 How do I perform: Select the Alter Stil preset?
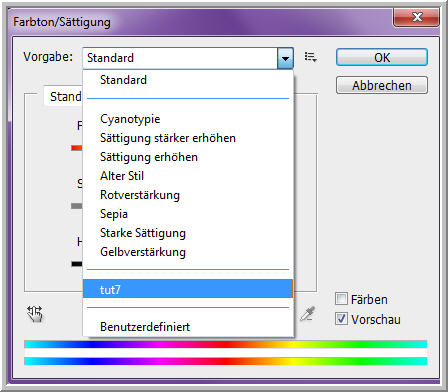coord(188,176)
